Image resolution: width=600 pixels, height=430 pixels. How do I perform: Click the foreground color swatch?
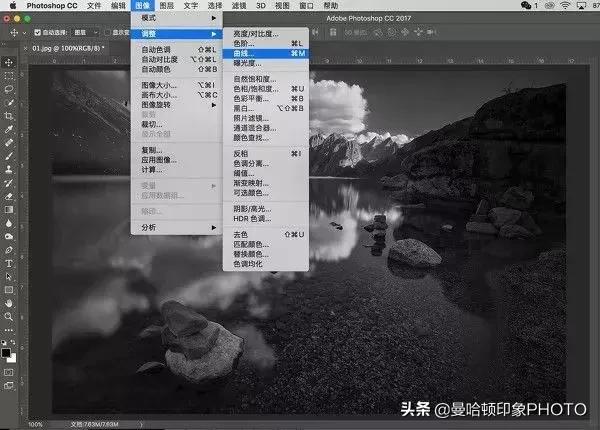[5, 353]
